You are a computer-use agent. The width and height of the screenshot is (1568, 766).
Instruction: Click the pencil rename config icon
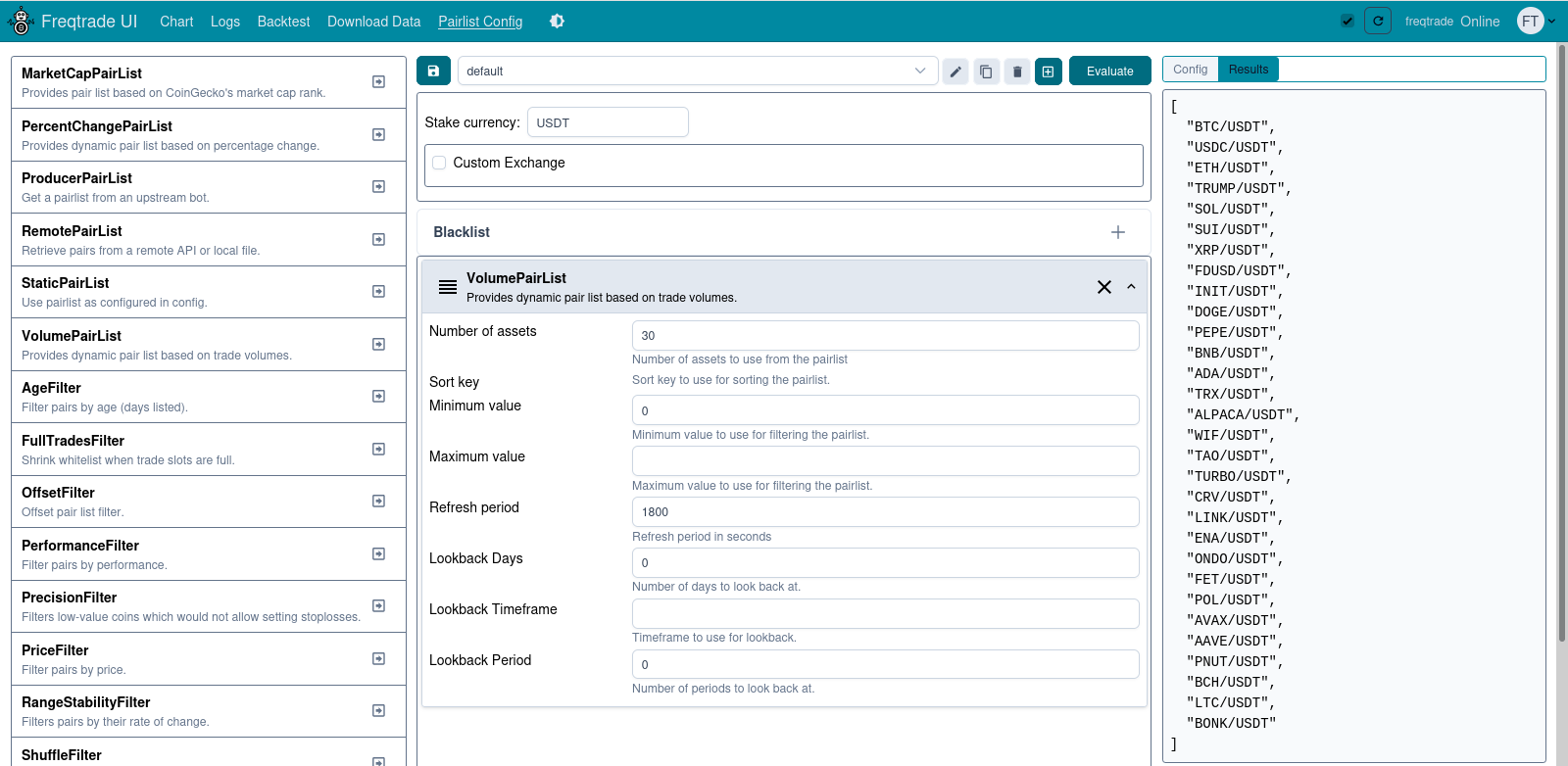(x=955, y=72)
